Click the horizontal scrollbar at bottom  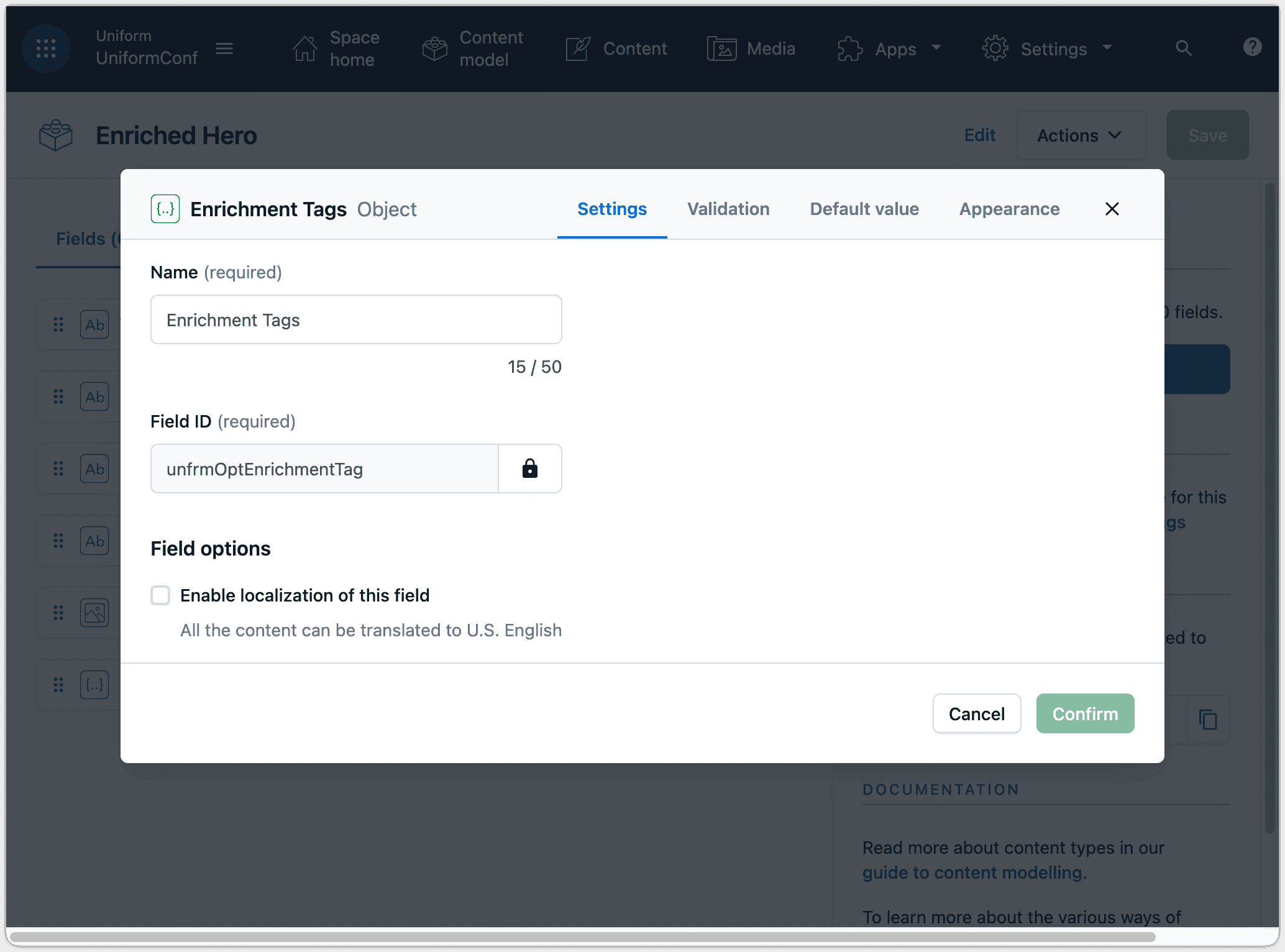point(583,936)
